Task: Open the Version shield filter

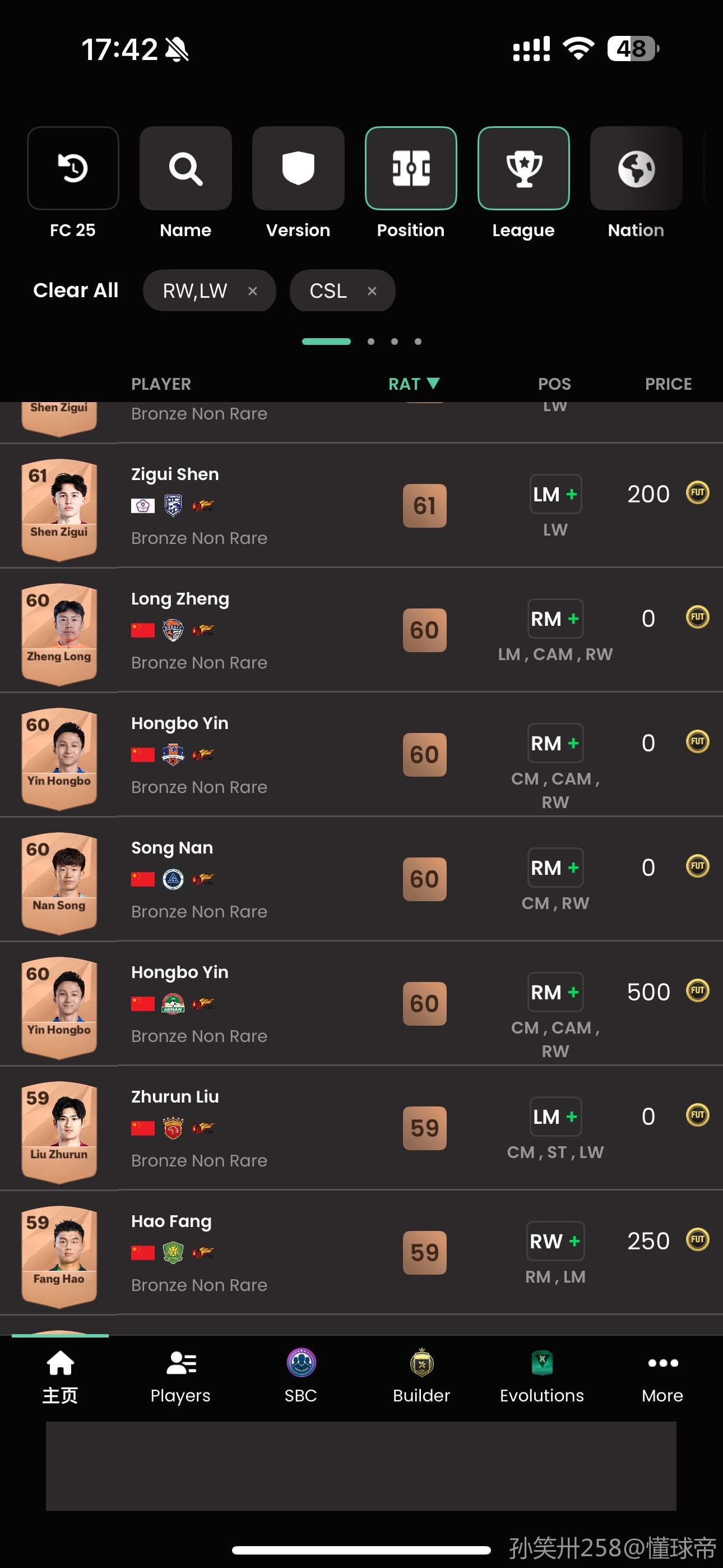Action: click(x=298, y=168)
